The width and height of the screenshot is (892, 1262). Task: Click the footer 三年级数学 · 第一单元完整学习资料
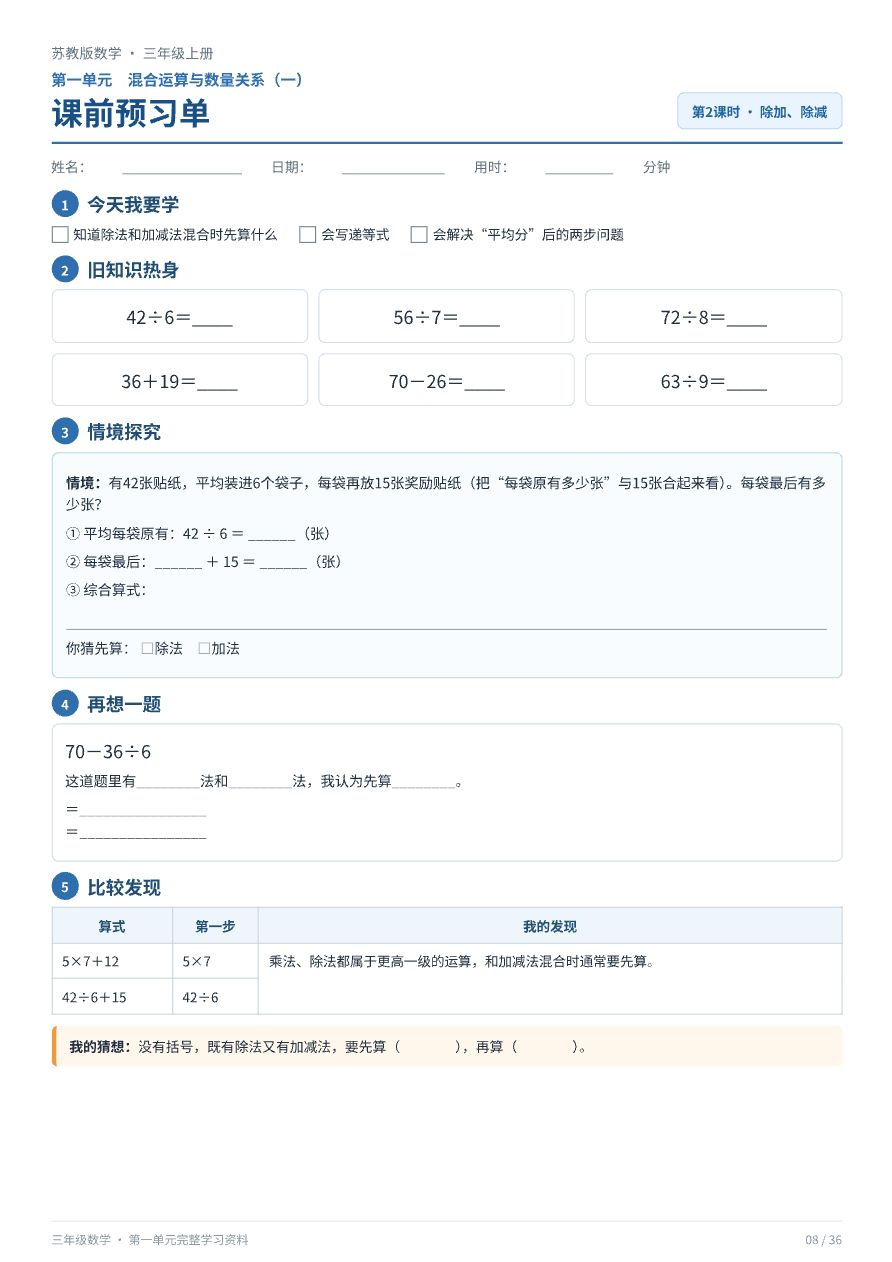point(150,1240)
